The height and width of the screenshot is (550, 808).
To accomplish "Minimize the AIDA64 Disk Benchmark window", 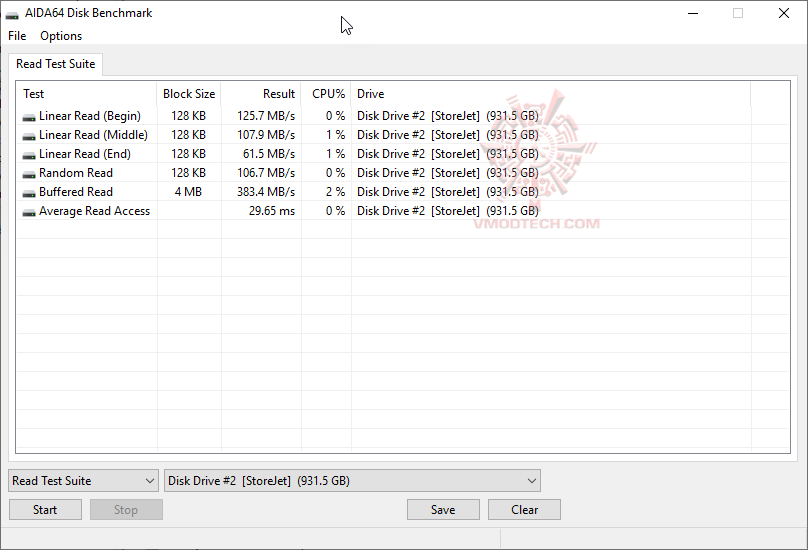I will (693, 13).
